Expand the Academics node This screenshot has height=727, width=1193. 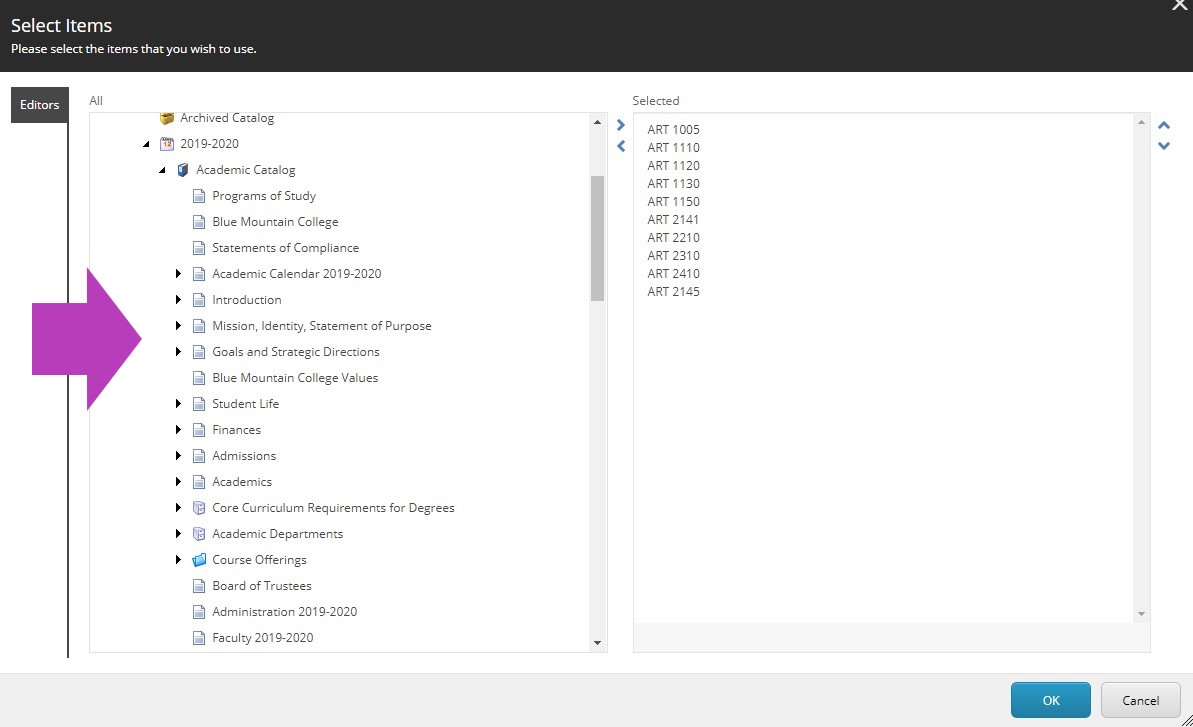tap(178, 481)
